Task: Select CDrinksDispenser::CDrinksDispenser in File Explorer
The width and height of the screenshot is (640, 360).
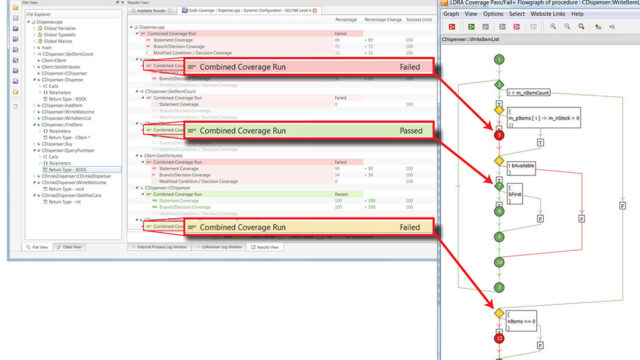Action: point(76,176)
